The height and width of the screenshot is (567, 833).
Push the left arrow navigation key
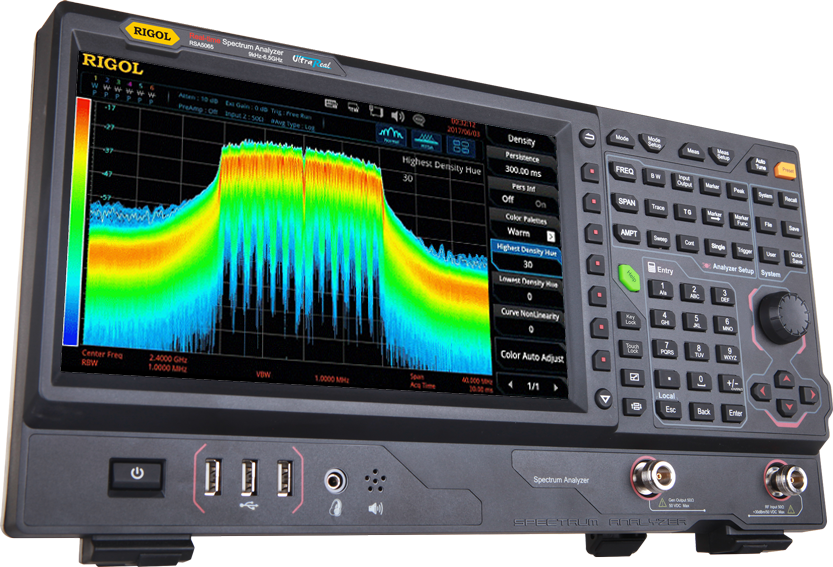(x=761, y=392)
